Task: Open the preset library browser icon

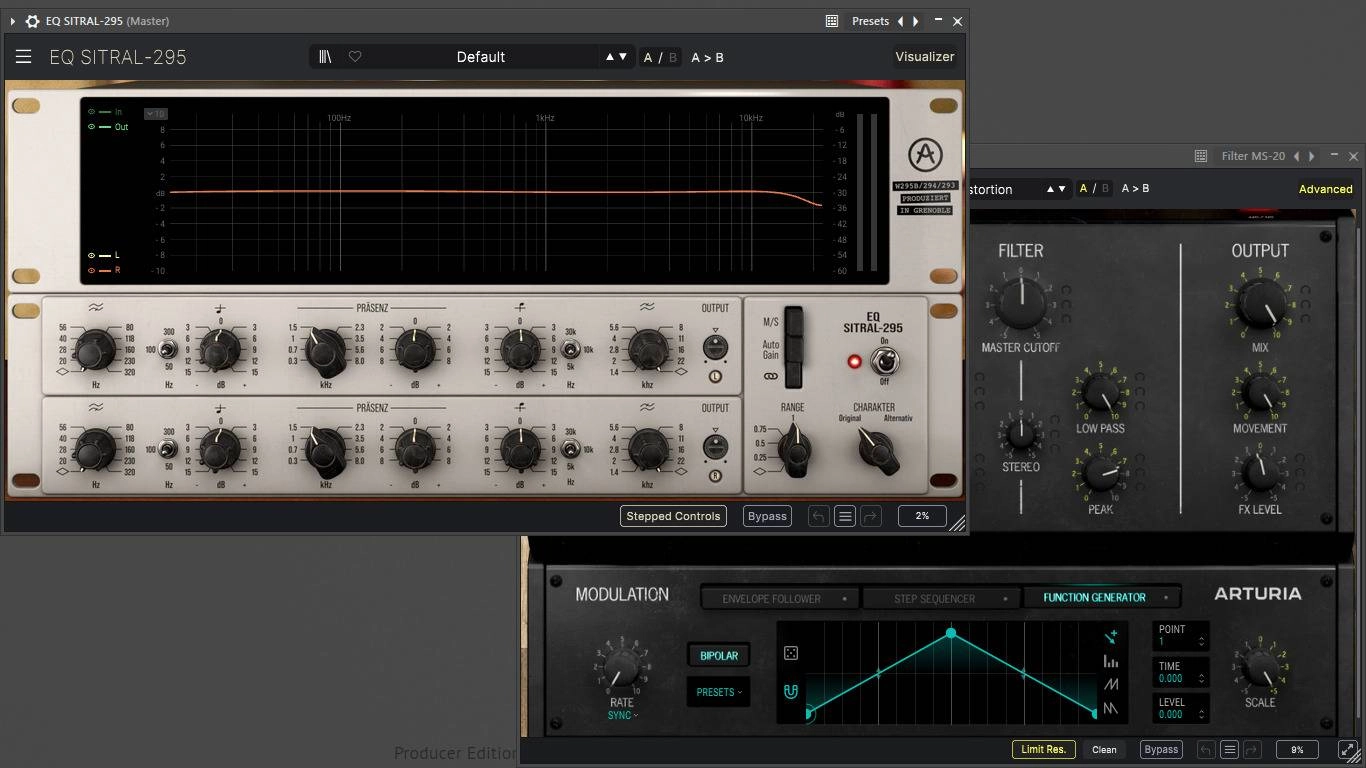Action: pos(325,57)
